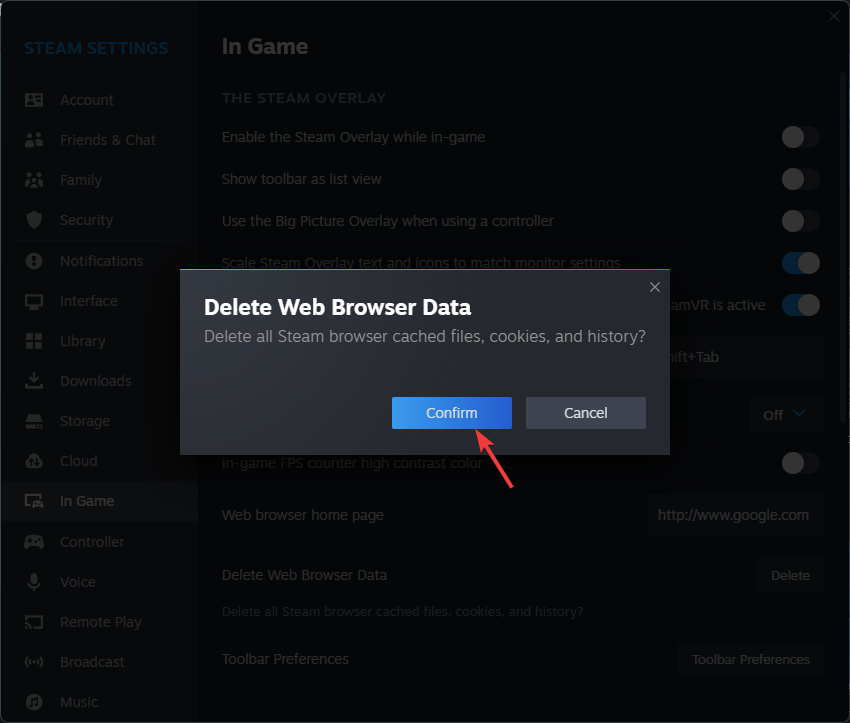Open the Broadcast settings section

(x=100, y=662)
